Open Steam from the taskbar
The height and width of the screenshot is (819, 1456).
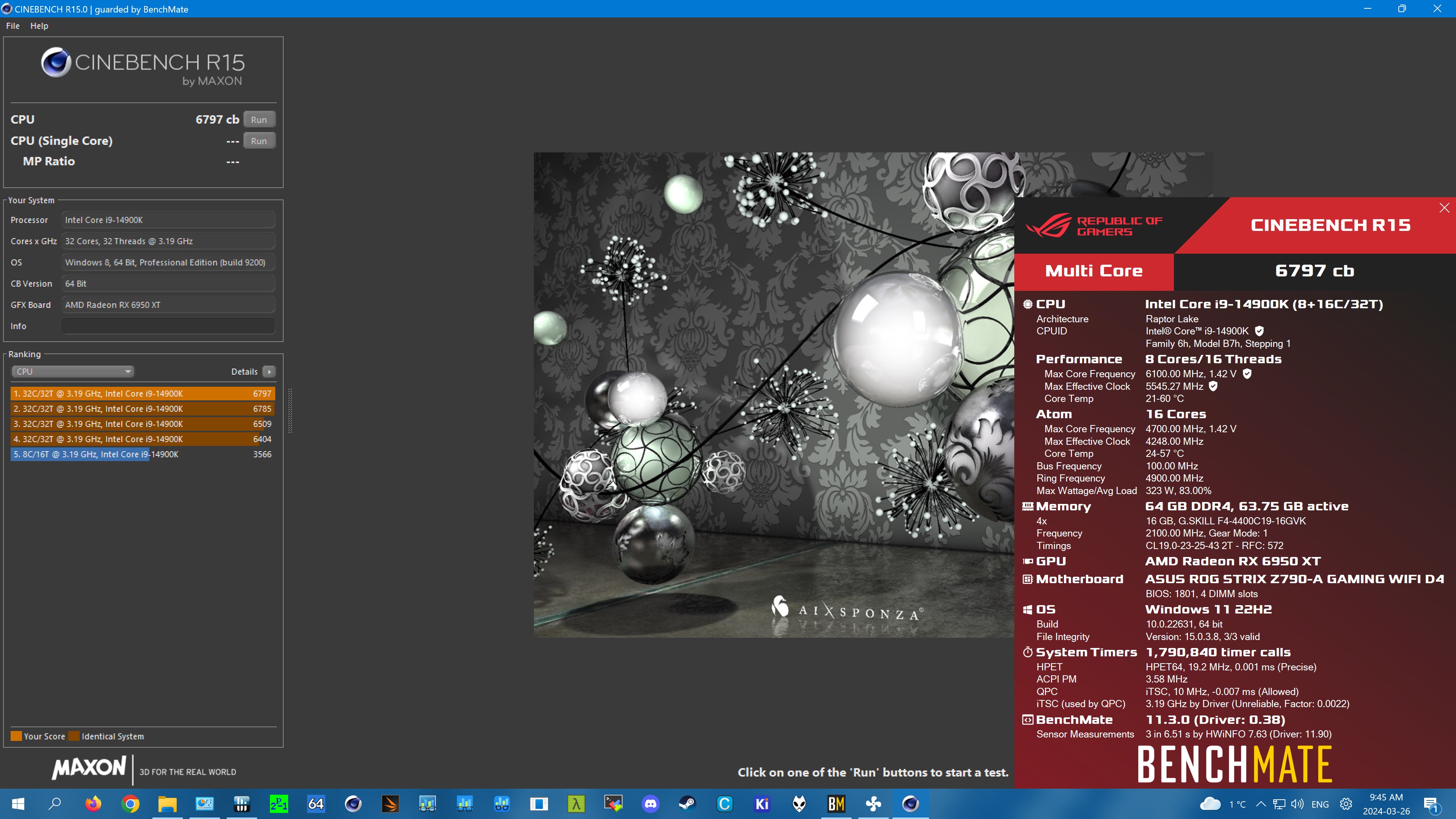click(687, 804)
